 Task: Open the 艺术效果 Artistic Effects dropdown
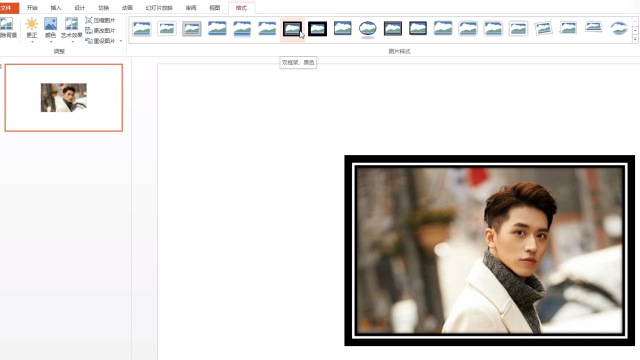click(x=71, y=29)
